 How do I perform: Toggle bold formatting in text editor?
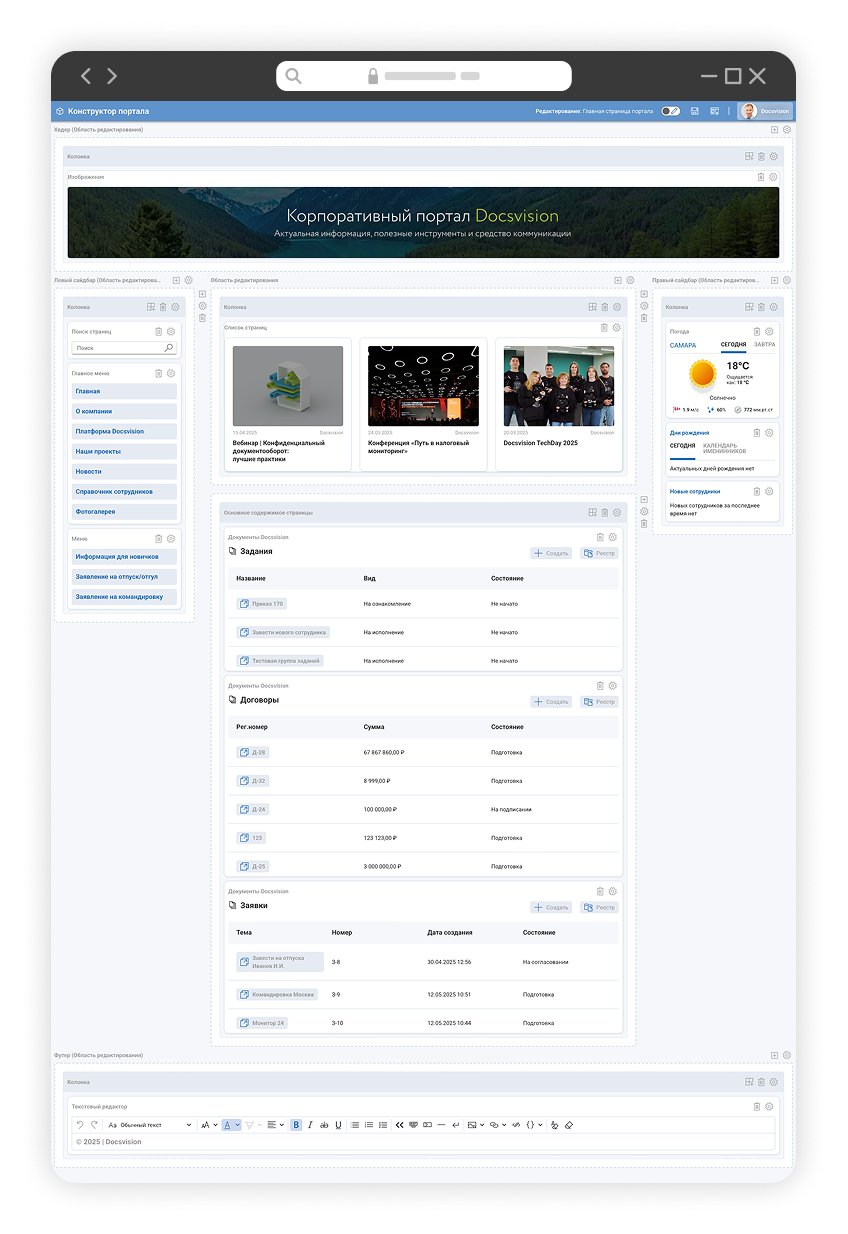coord(296,1125)
